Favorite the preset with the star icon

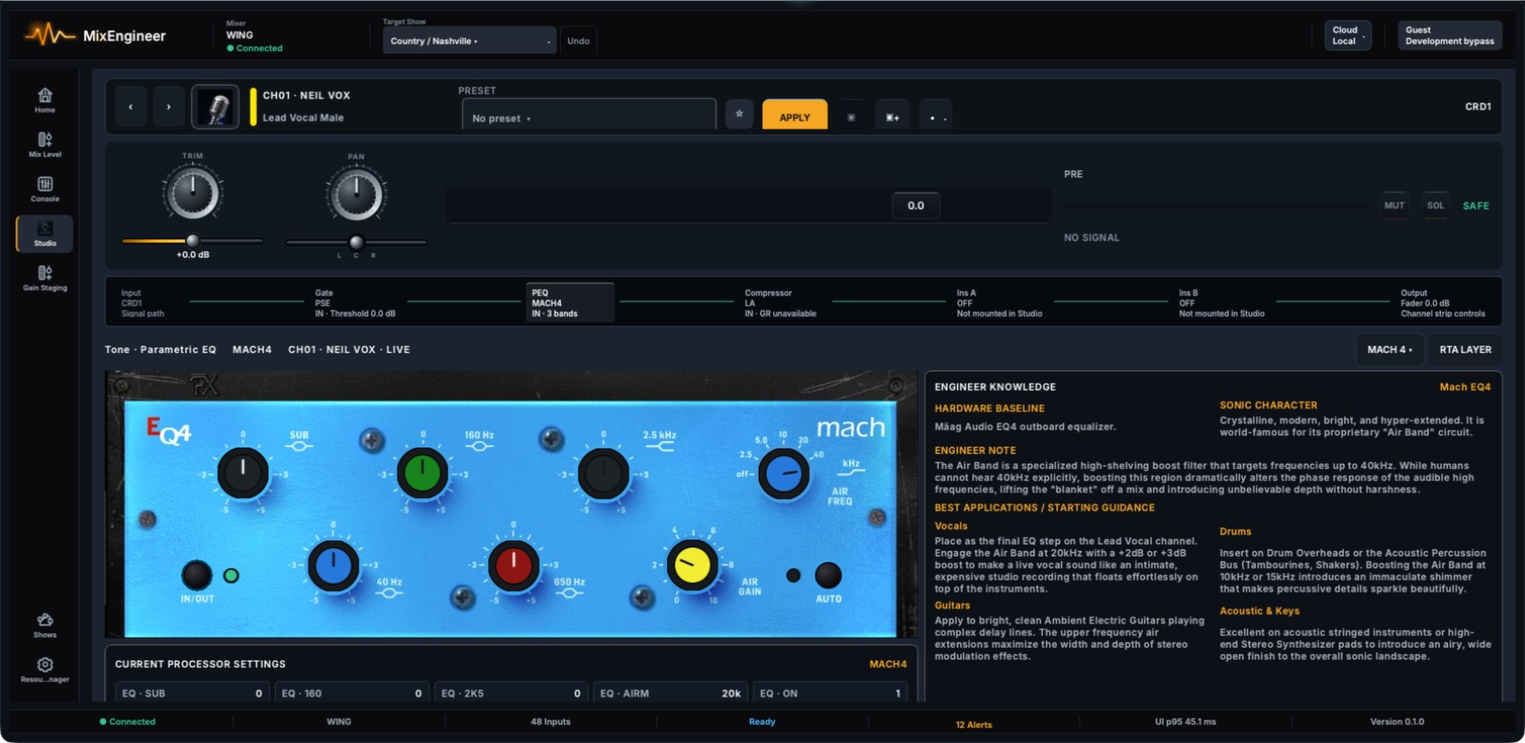[x=739, y=114]
